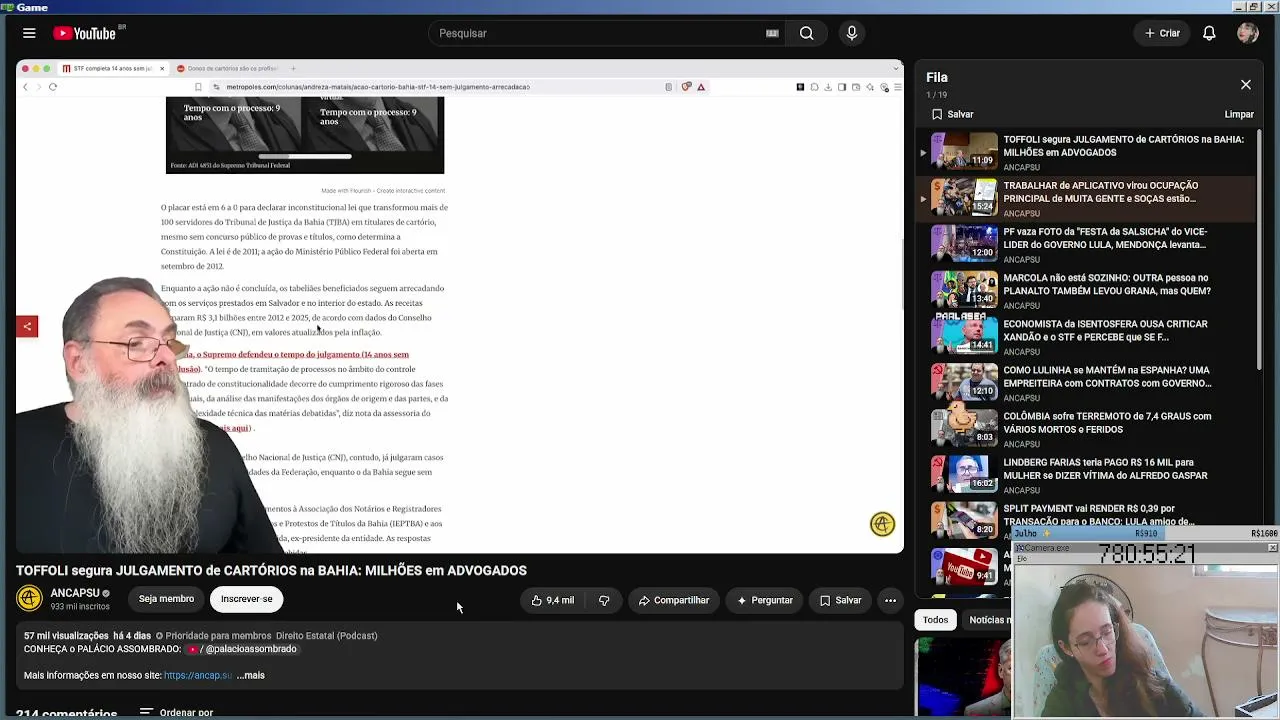Viewport: 1280px width, 720px height.
Task: Click the magnifier search button
Action: pyautogui.click(x=806, y=33)
